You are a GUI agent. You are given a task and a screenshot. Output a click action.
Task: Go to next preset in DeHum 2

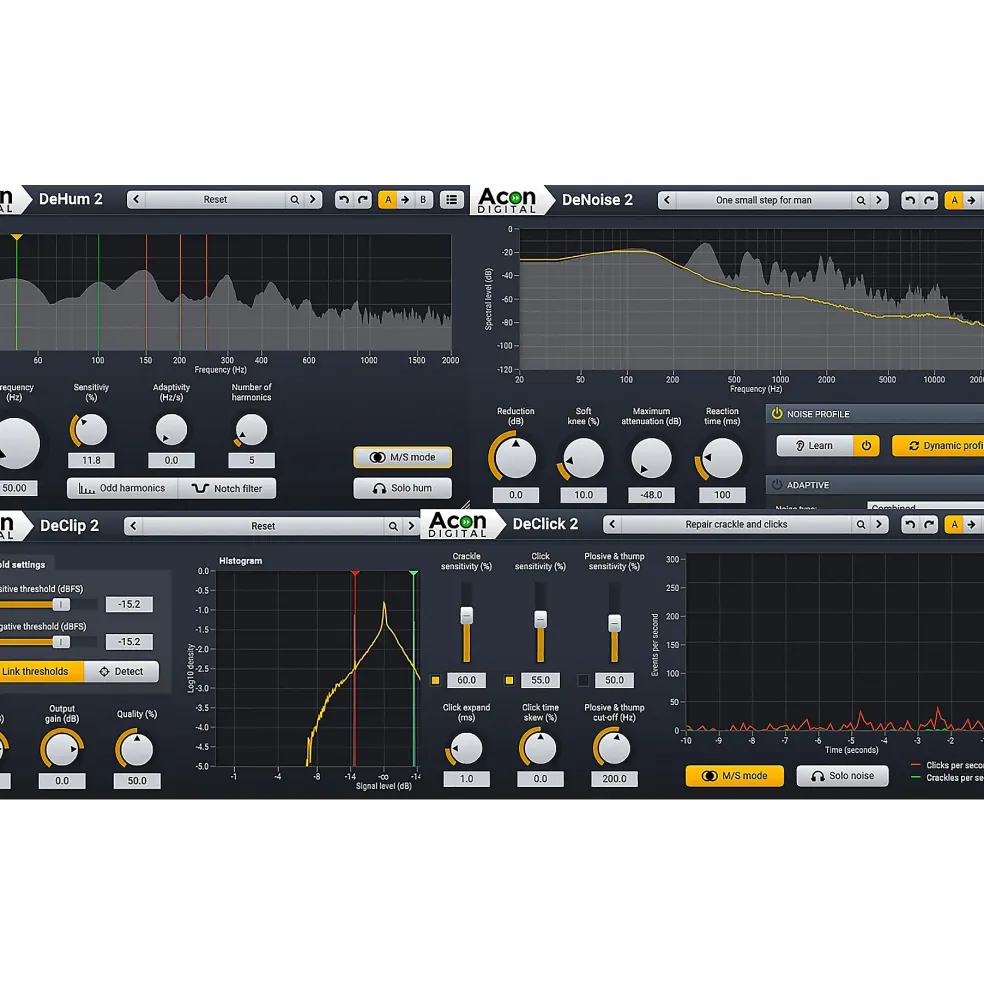pyautogui.click(x=313, y=200)
